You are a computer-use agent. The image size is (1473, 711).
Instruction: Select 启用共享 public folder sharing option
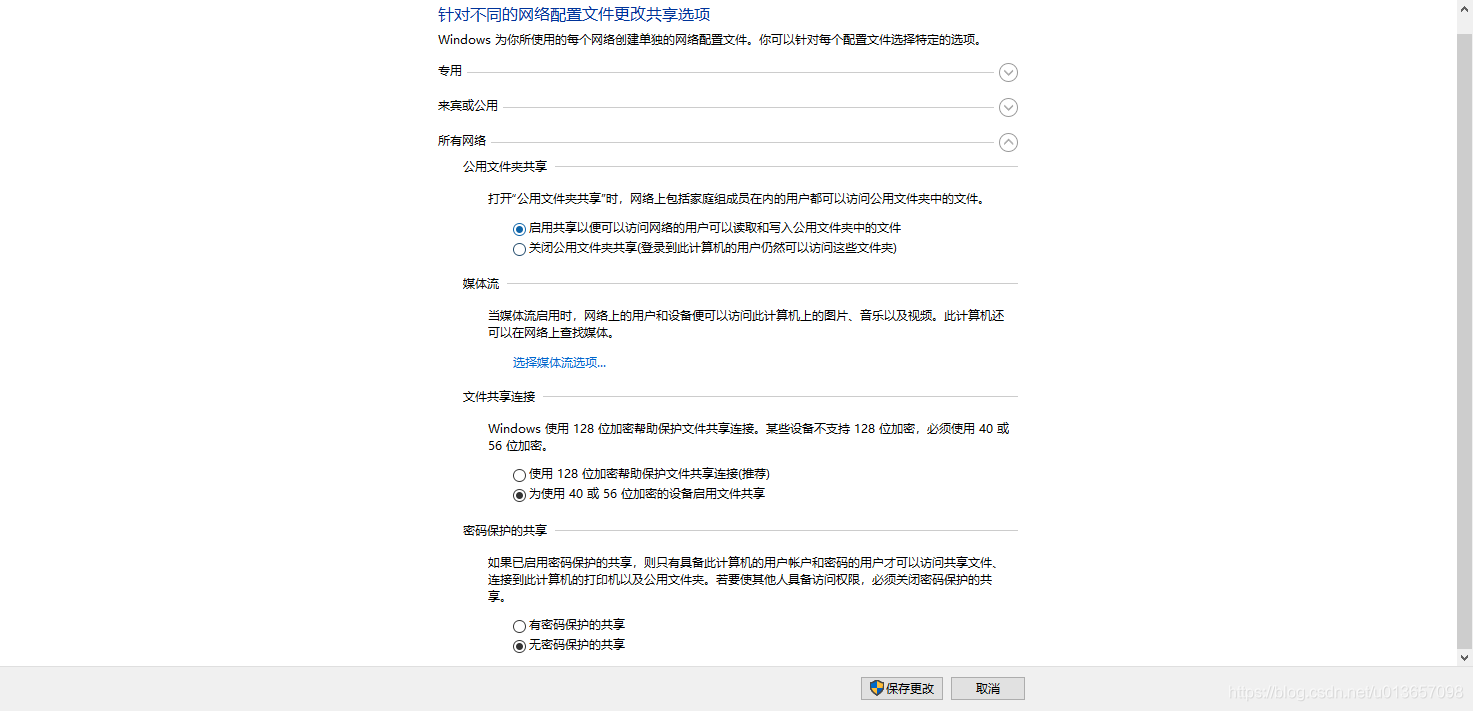pos(519,229)
